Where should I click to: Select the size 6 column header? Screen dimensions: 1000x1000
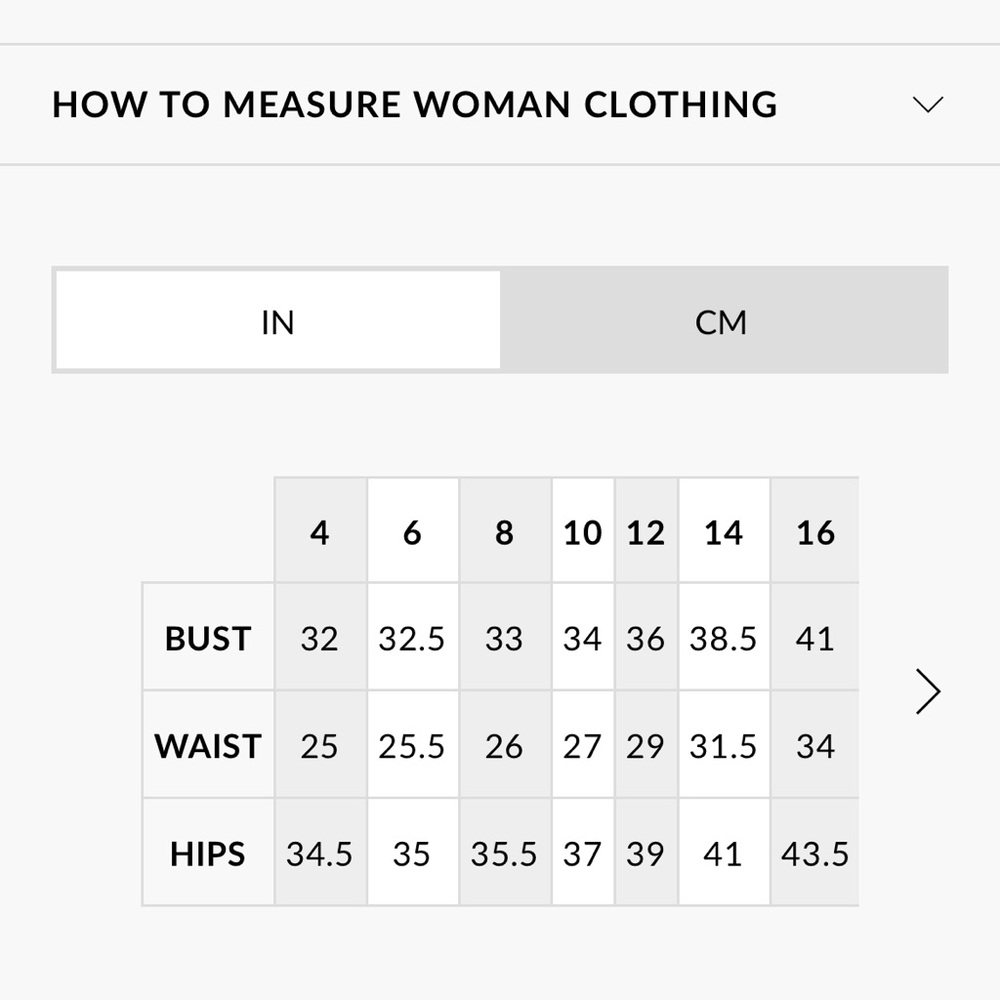[x=412, y=533]
